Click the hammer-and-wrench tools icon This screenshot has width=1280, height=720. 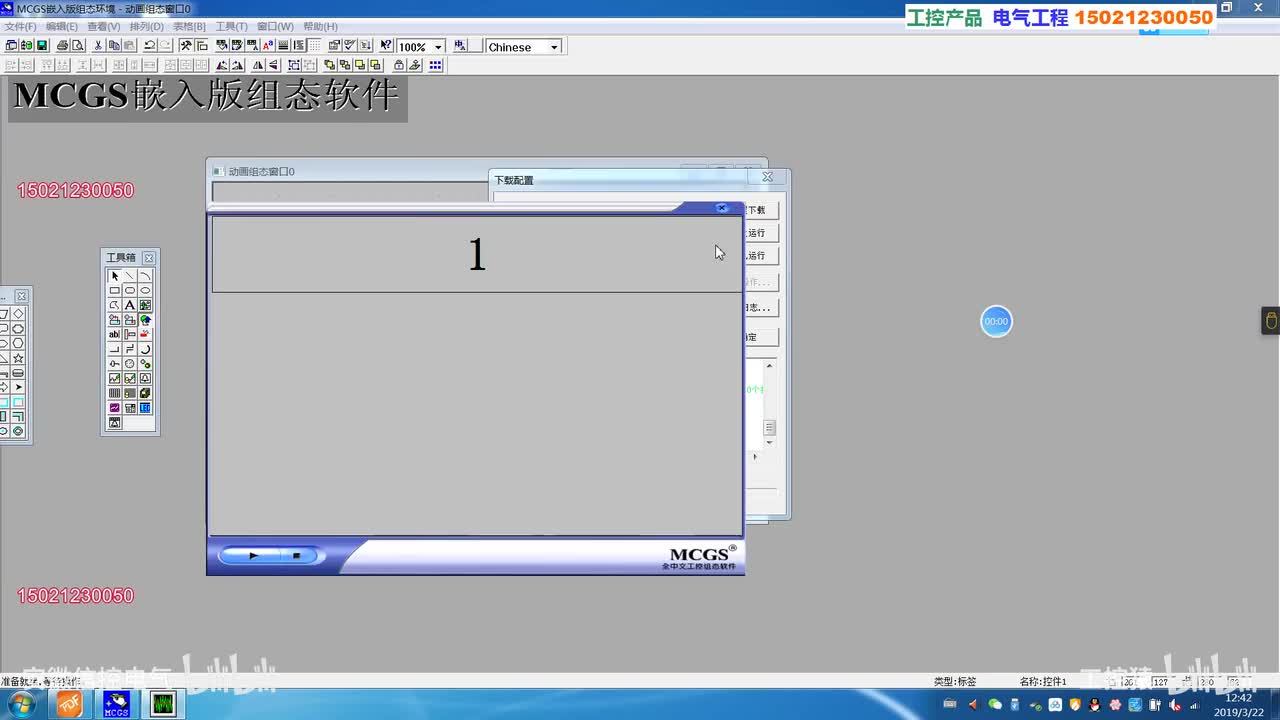(x=186, y=46)
